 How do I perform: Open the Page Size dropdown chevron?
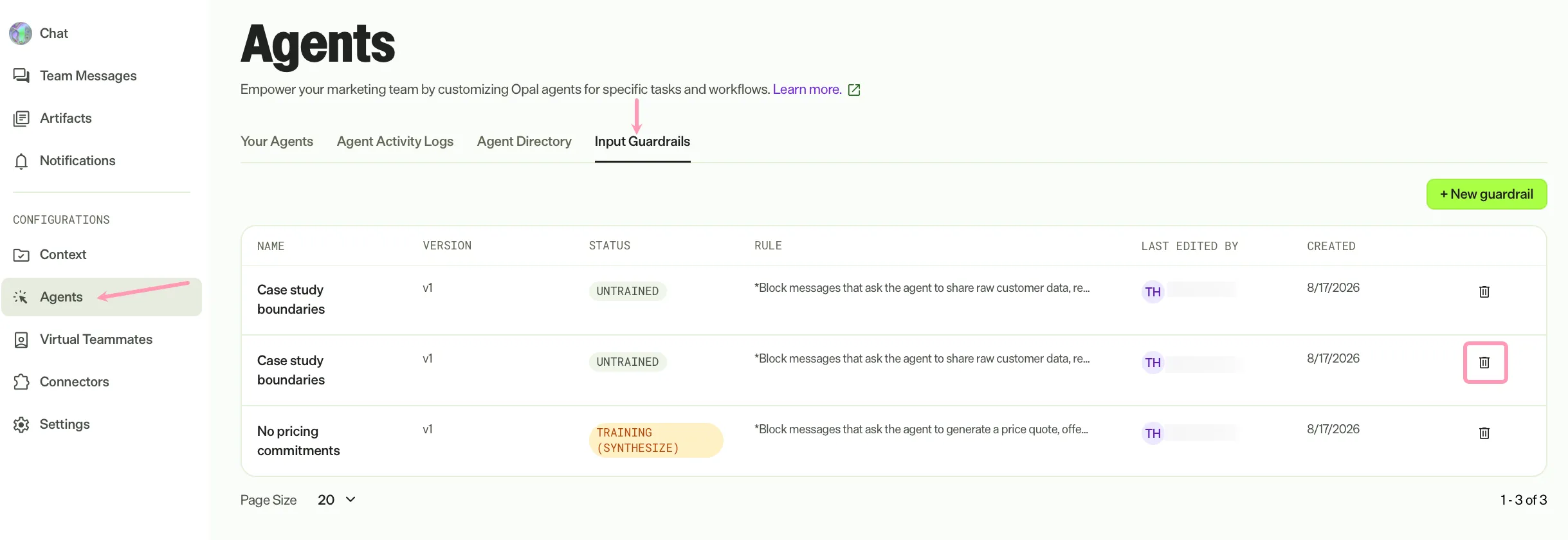[351, 500]
